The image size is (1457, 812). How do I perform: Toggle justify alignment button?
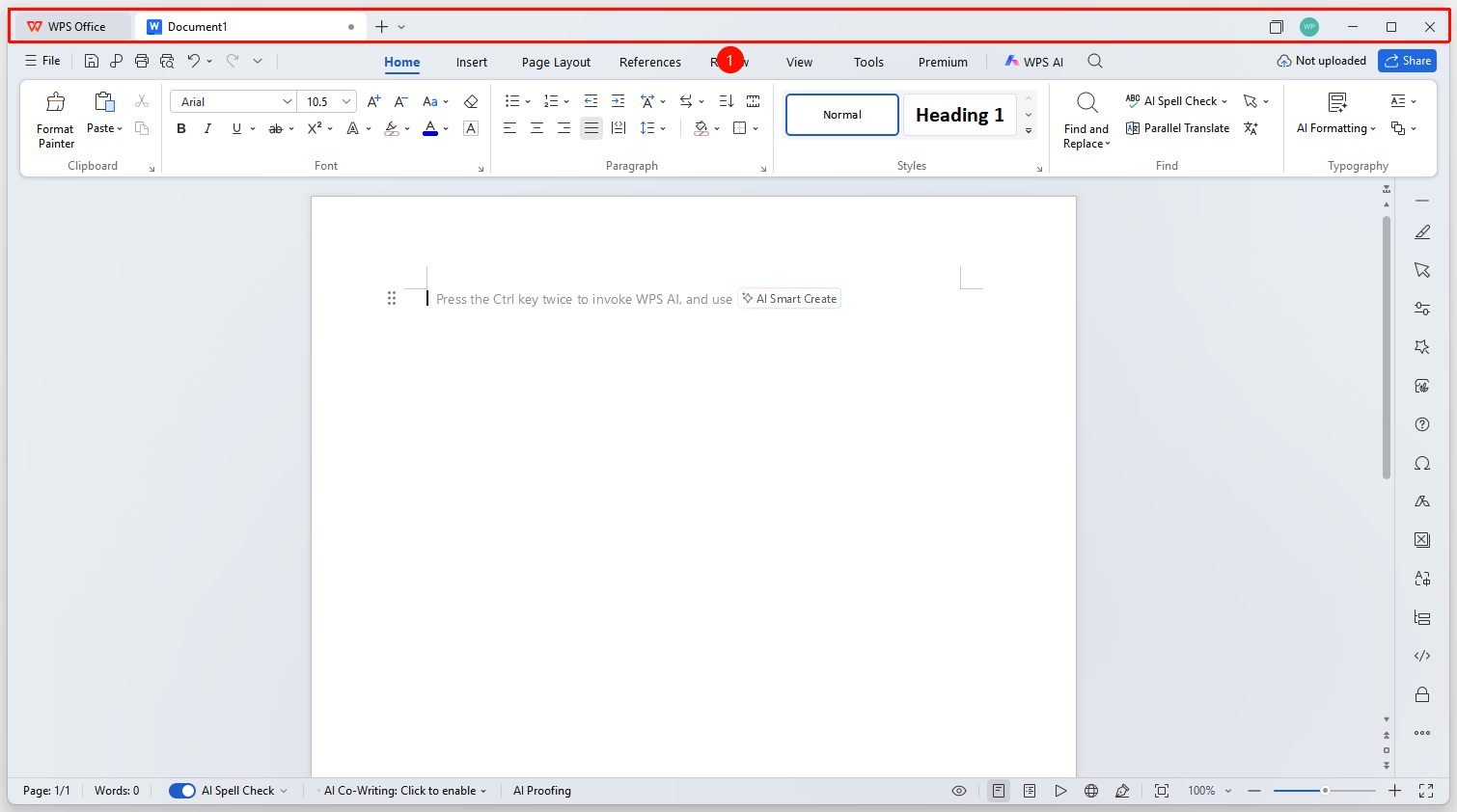click(x=591, y=128)
